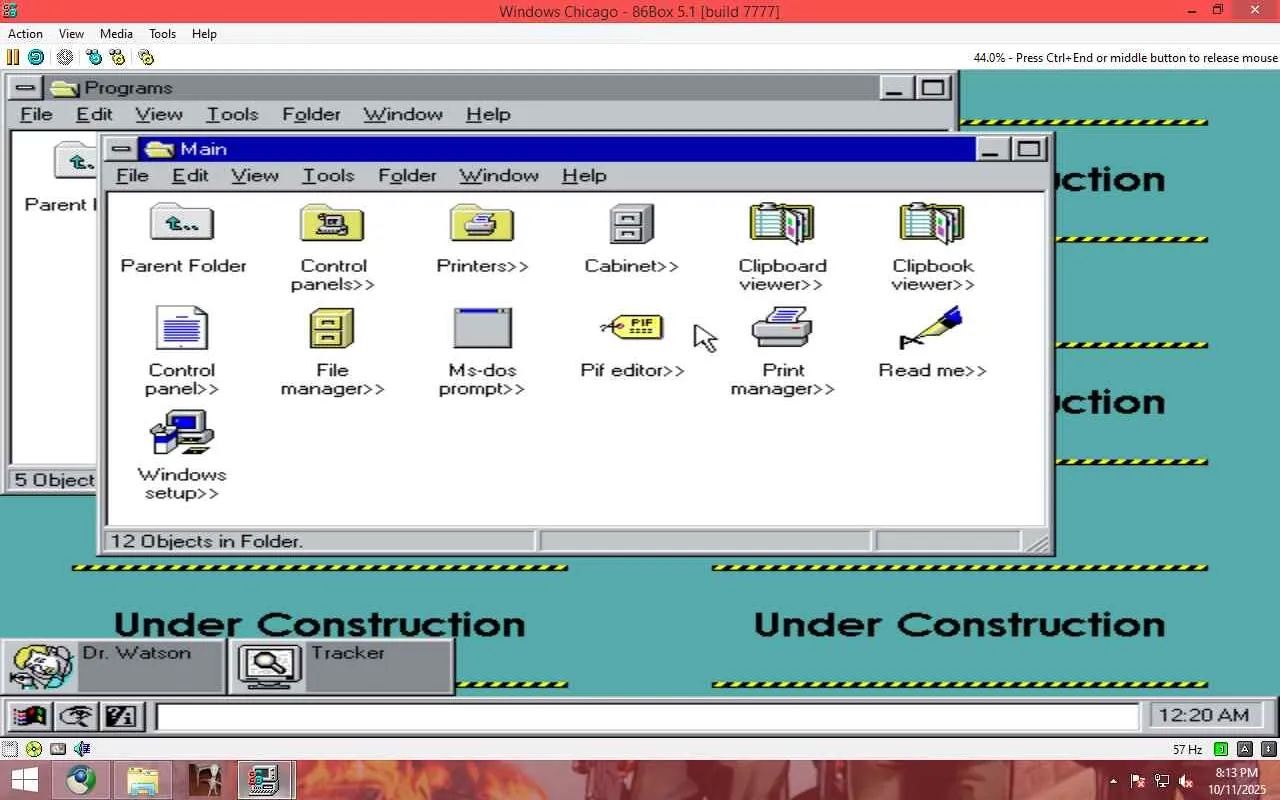Click the '57 Hz' refresh rate in status bar

(1187, 749)
